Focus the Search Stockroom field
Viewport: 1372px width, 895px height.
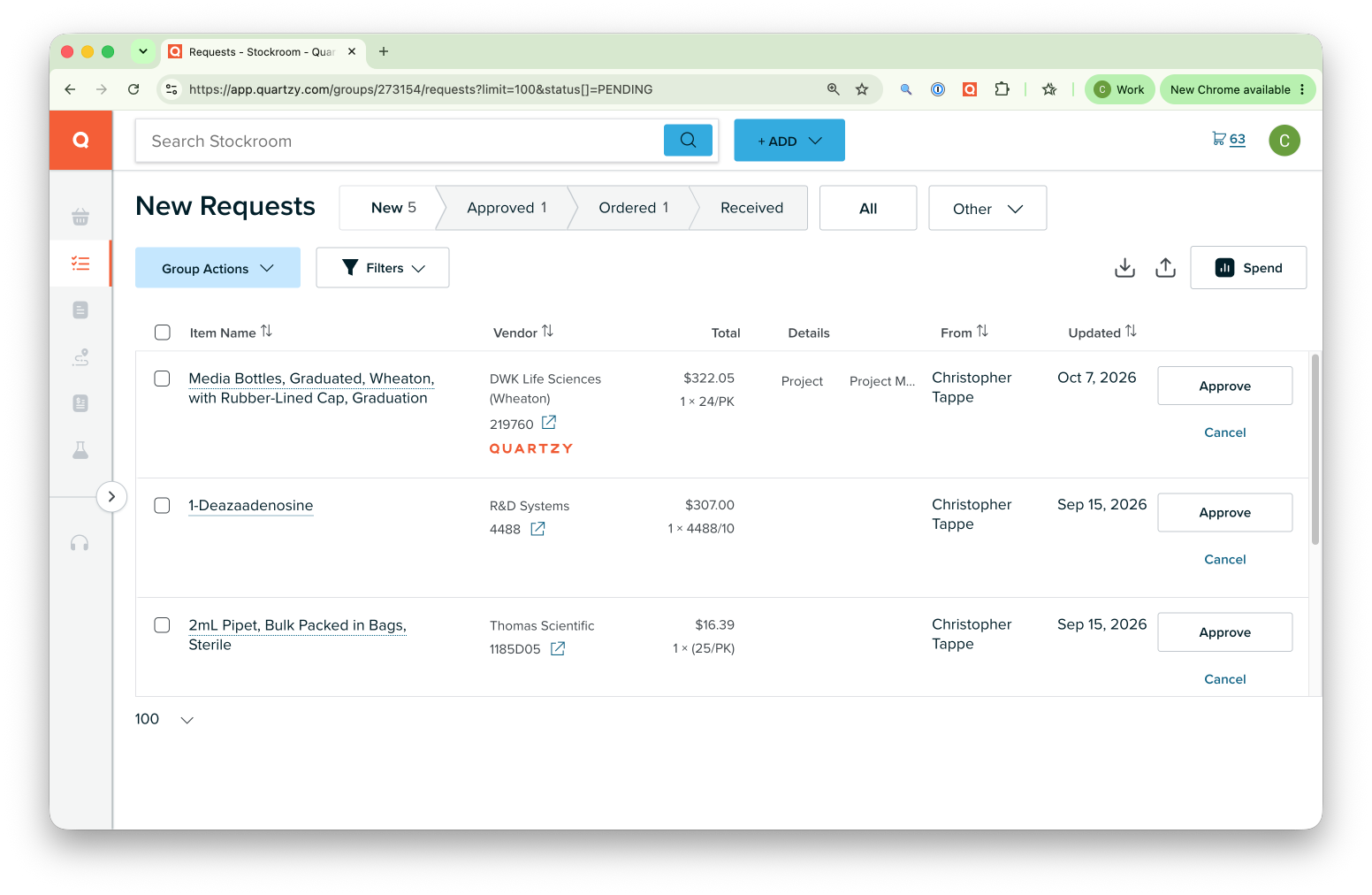(x=400, y=142)
